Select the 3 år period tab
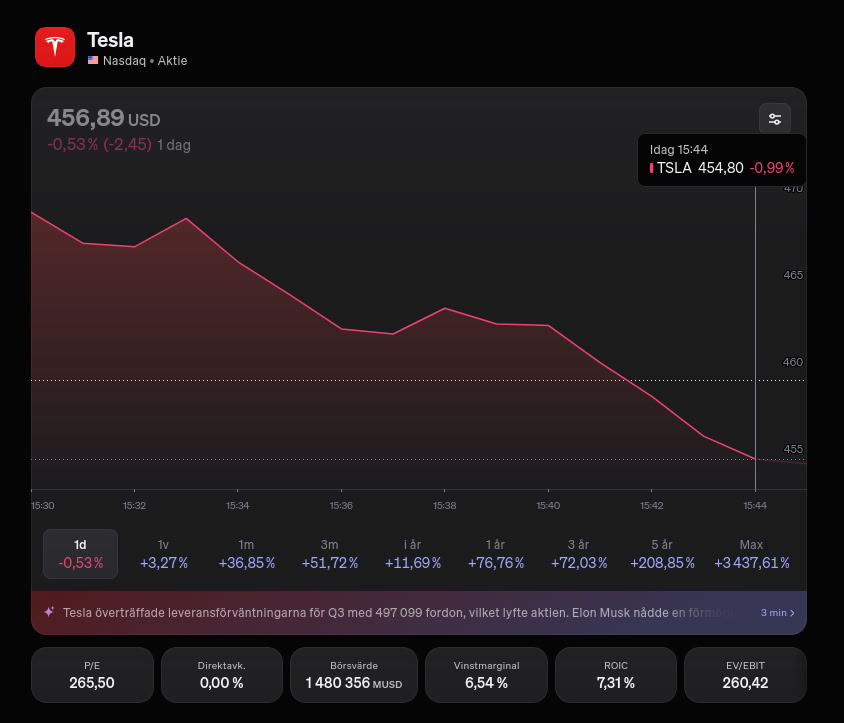This screenshot has height=723, width=844. tap(579, 554)
